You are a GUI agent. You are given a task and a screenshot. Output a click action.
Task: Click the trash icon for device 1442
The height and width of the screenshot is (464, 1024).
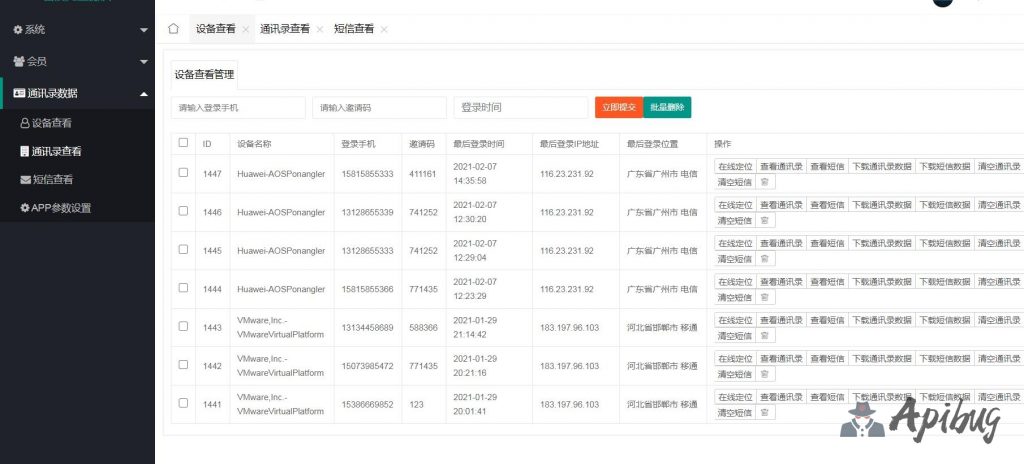tap(765, 374)
